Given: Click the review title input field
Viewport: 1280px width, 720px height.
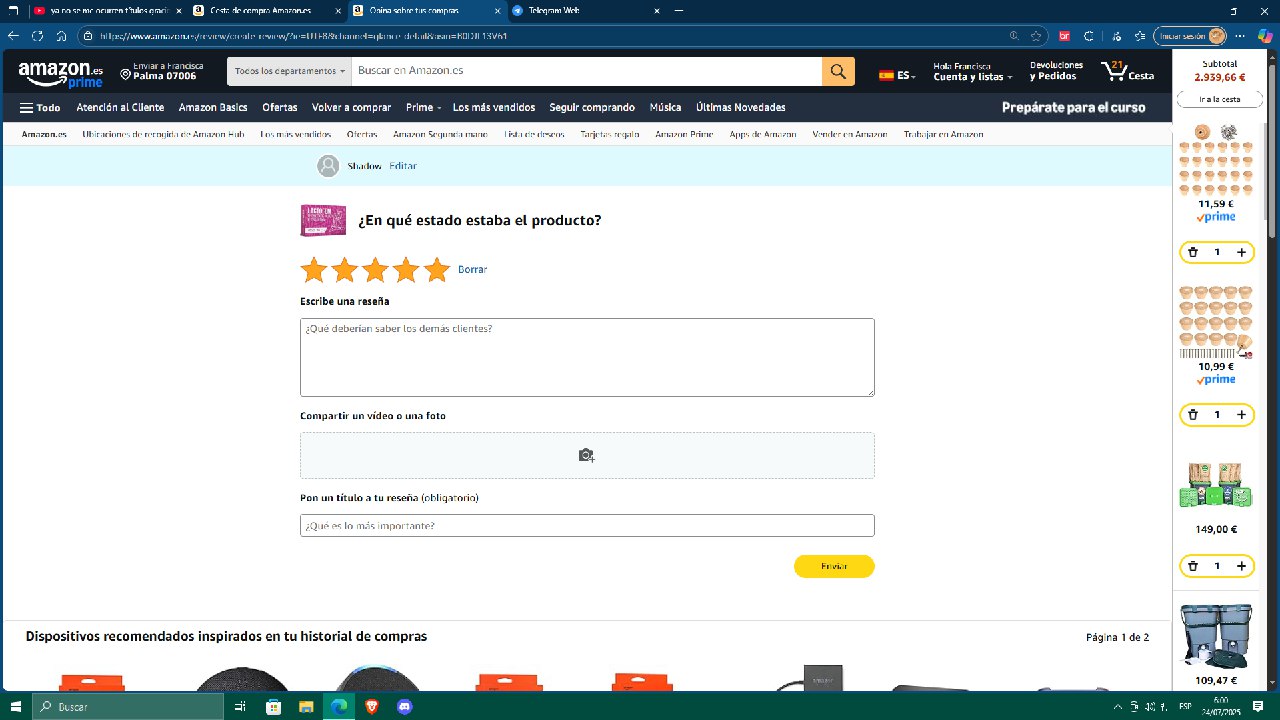Looking at the screenshot, I should [587, 525].
